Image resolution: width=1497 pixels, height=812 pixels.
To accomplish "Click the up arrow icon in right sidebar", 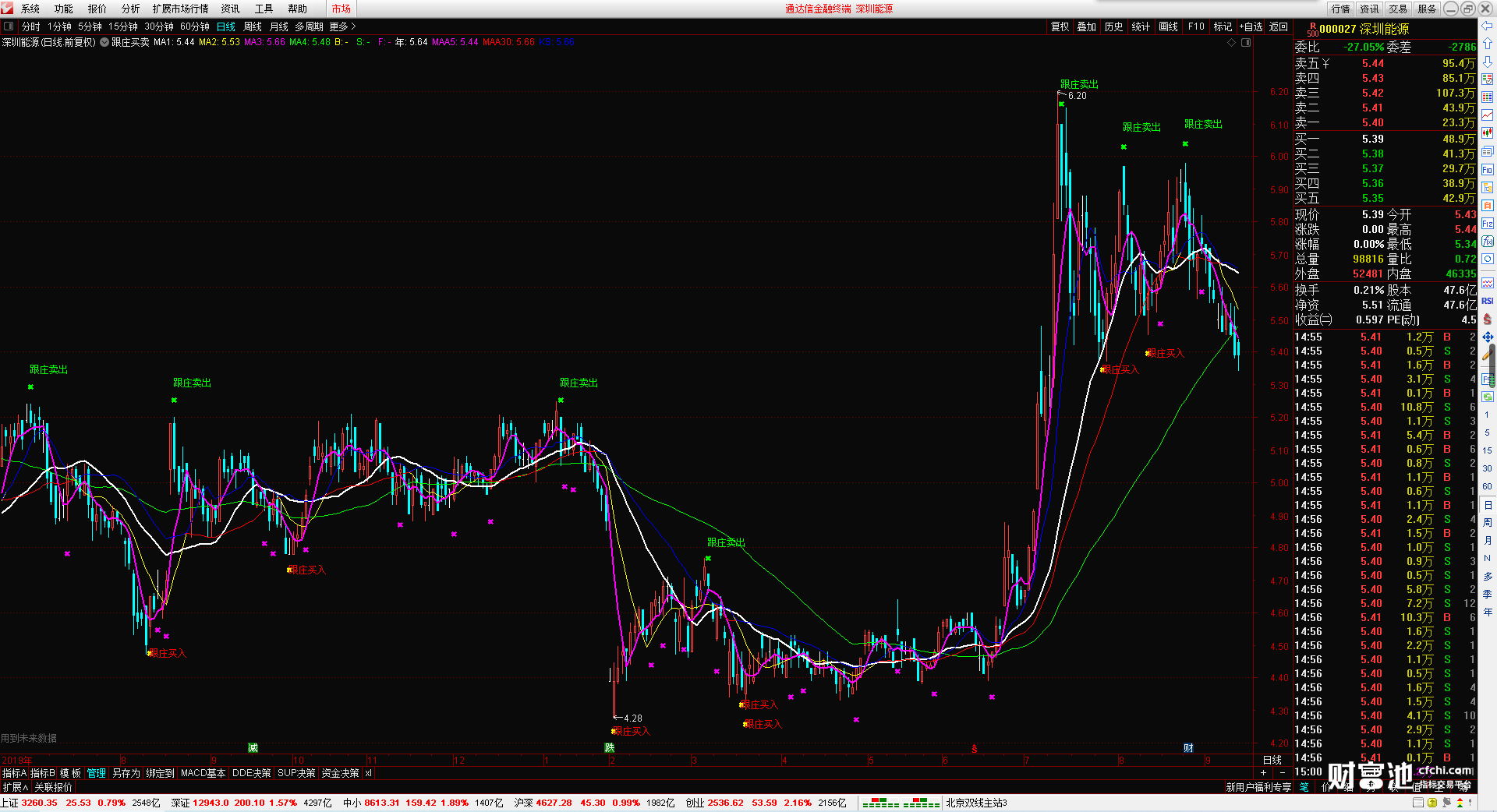I will pyautogui.click(x=1488, y=44).
